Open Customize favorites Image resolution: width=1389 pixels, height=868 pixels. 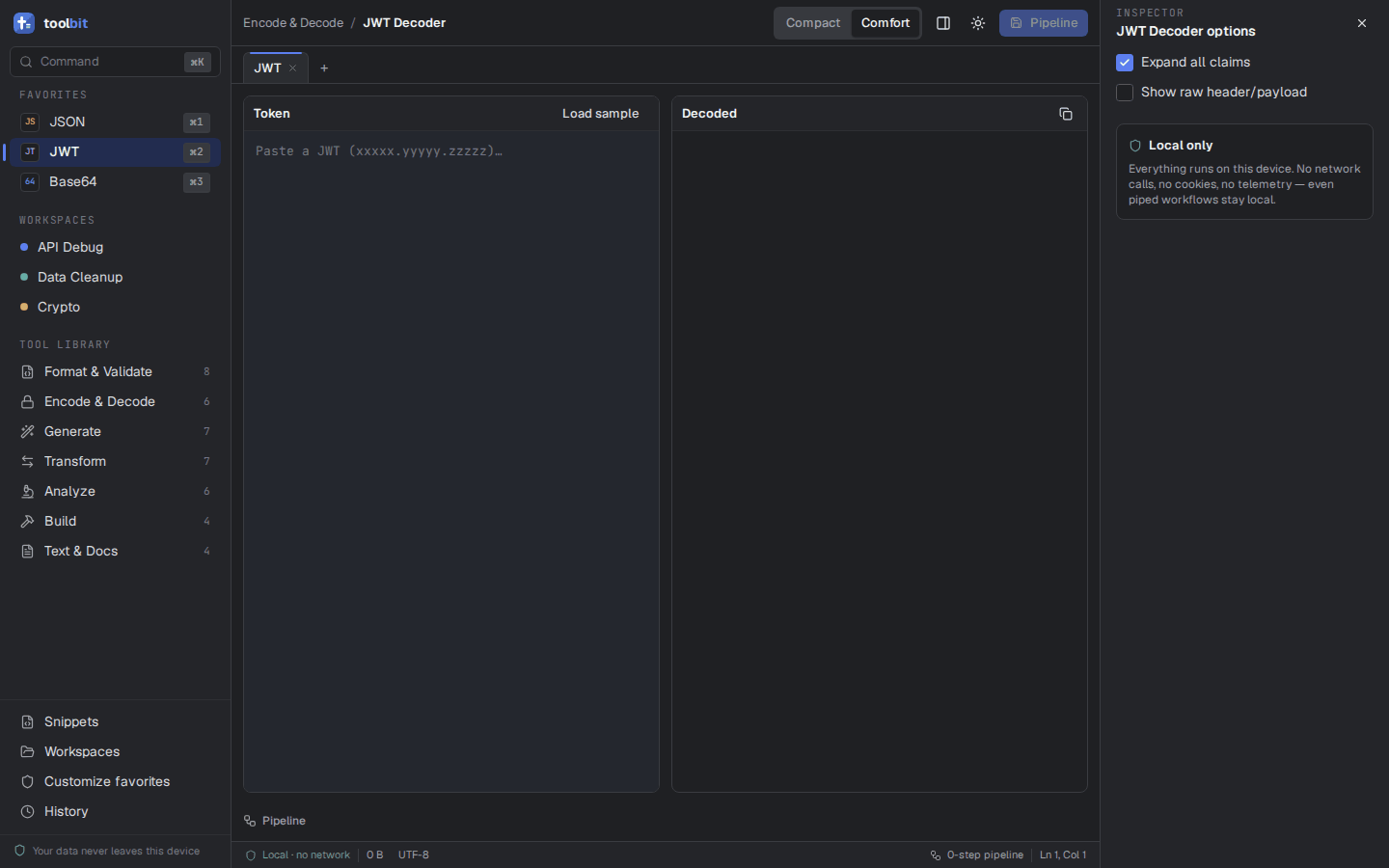[115, 782]
